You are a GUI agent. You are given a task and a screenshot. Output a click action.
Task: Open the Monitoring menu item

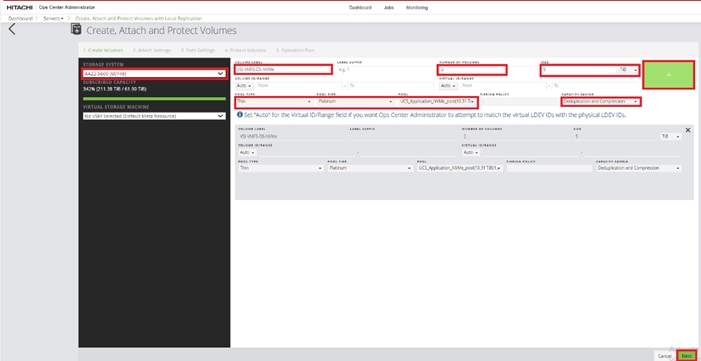click(417, 8)
